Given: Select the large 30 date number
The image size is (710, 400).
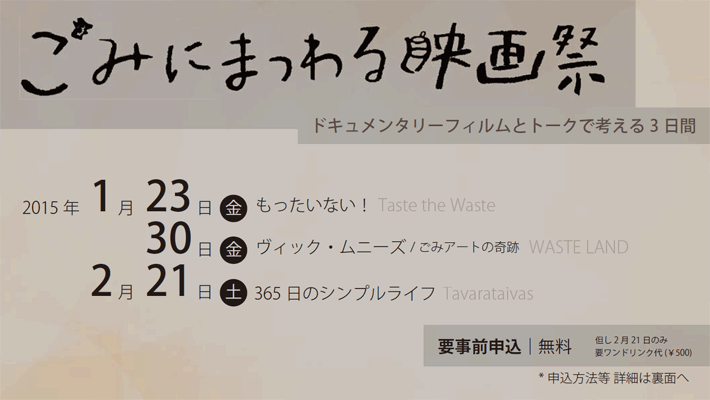Looking at the screenshot, I should click(169, 242).
